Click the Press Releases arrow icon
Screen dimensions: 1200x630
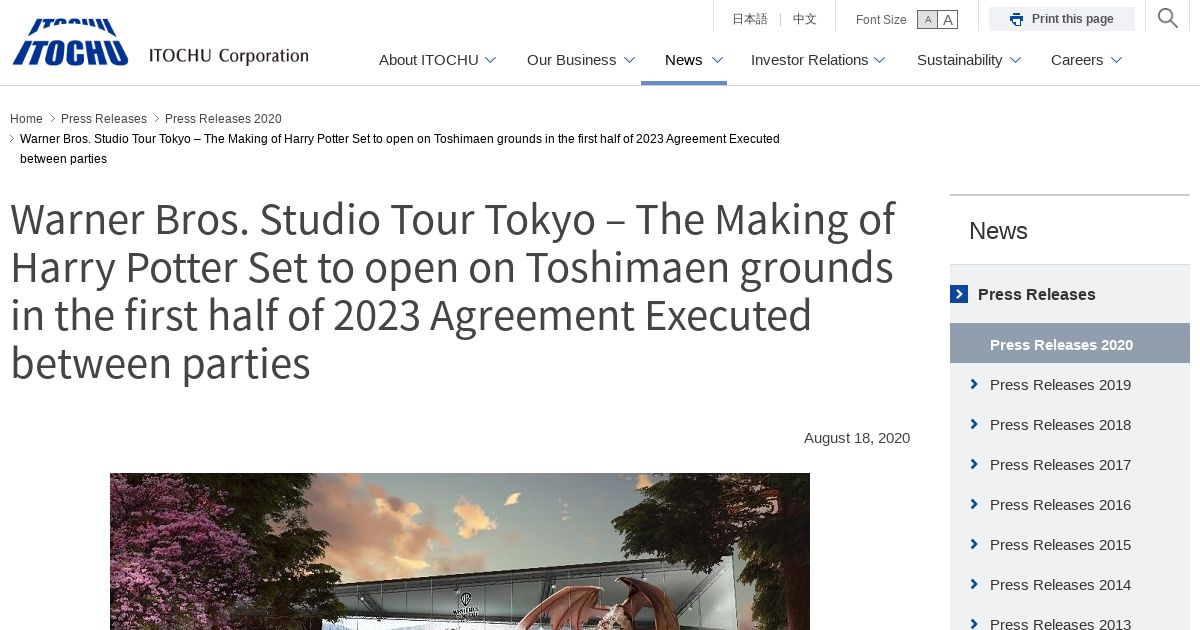click(x=959, y=294)
